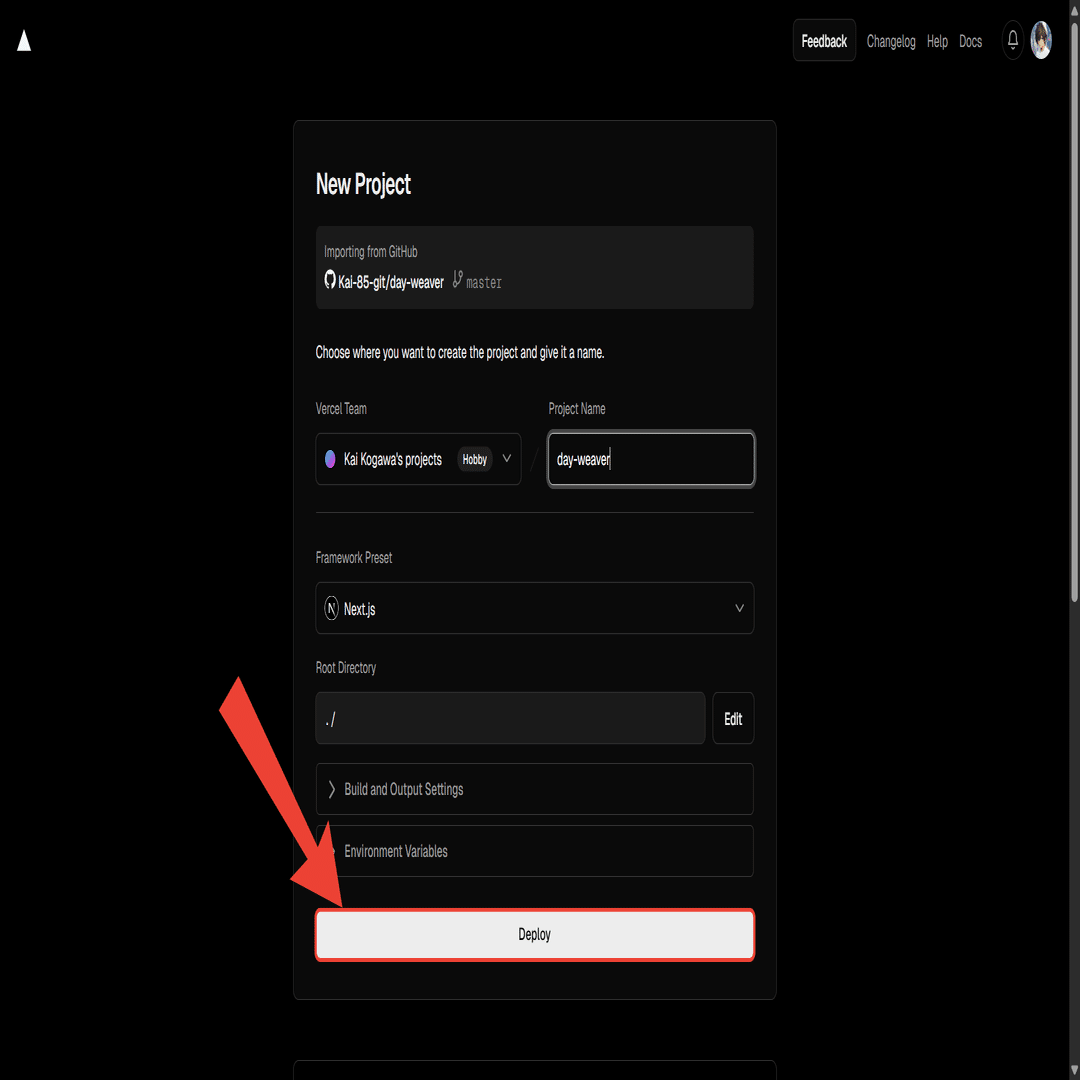Click the Next.js logo icon
The width and height of the screenshot is (1080, 1080).
pos(331,608)
